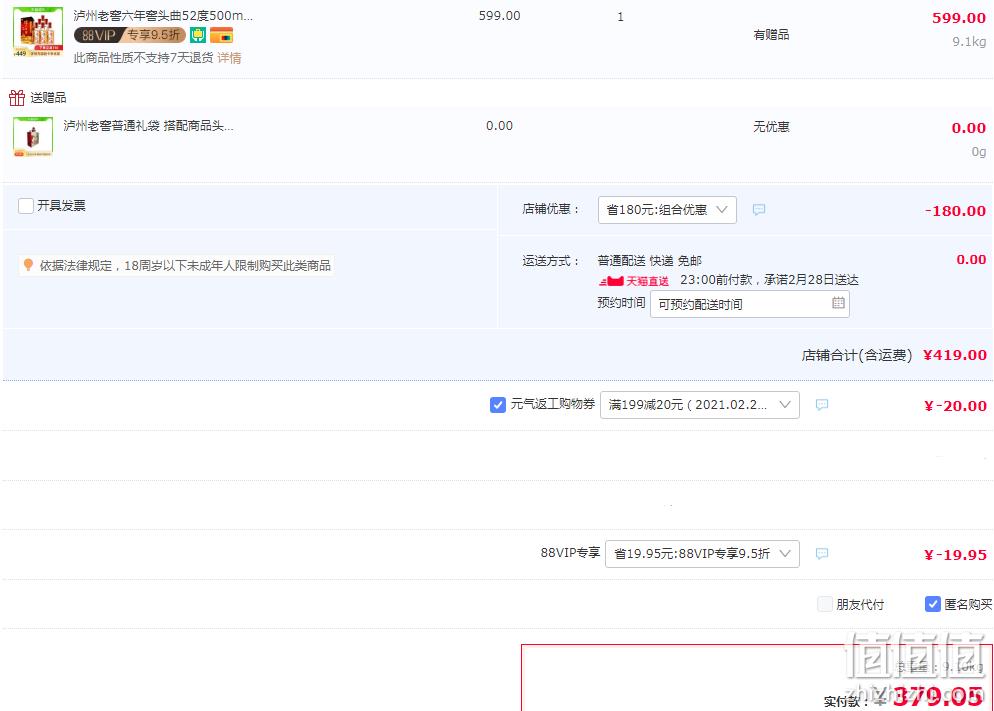Expand the 省19.95元:88VIP专享9.5折 dropdown
The width and height of the screenshot is (994, 711).
click(702, 554)
